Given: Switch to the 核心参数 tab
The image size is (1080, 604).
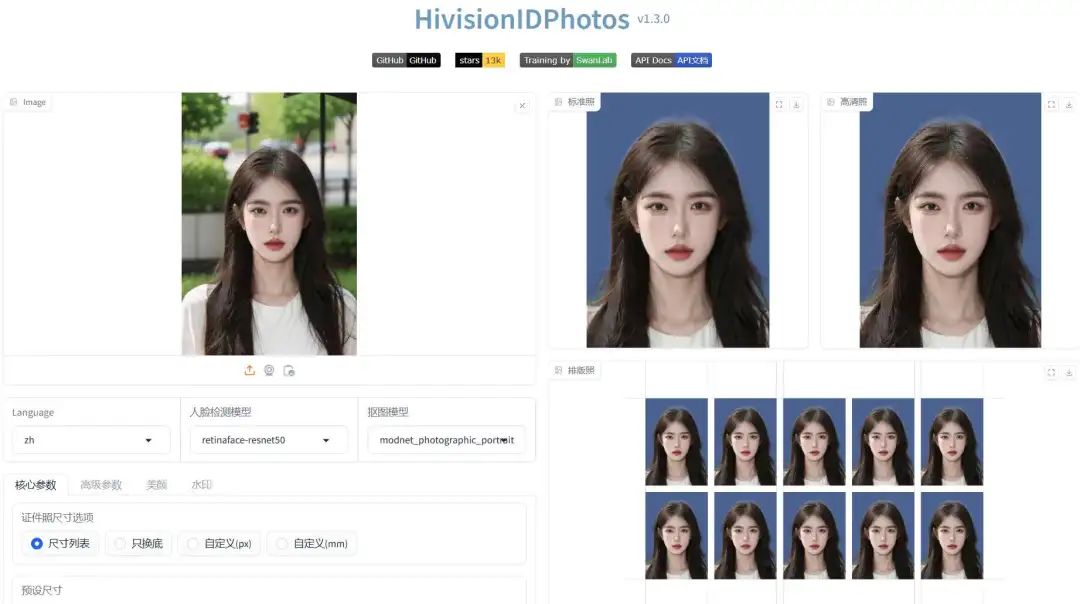Looking at the screenshot, I should point(36,485).
